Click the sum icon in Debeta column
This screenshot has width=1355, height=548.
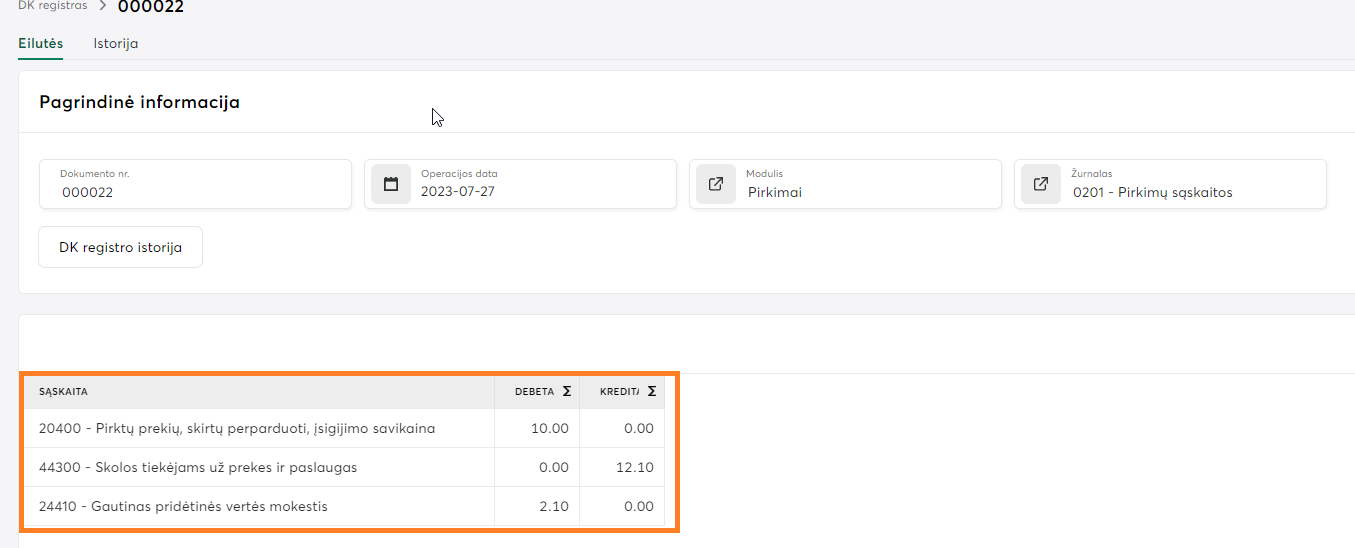pos(567,392)
